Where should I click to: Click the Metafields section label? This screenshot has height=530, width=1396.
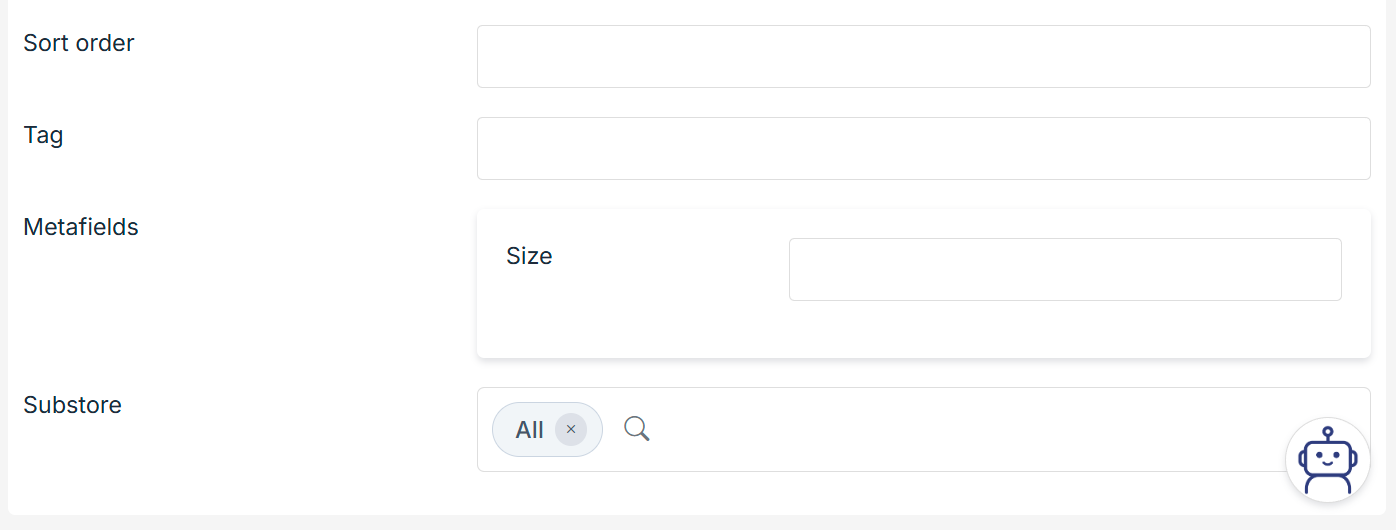click(81, 227)
